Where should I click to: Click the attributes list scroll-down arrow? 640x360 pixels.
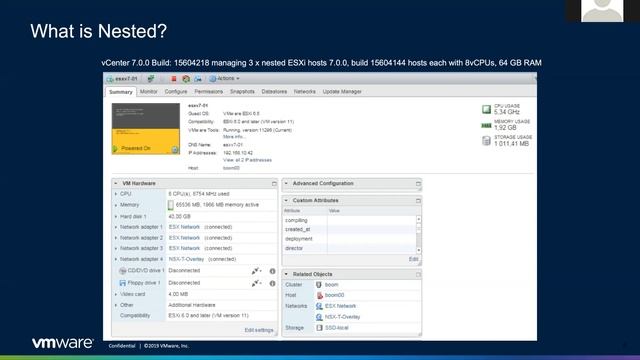tap(419, 250)
